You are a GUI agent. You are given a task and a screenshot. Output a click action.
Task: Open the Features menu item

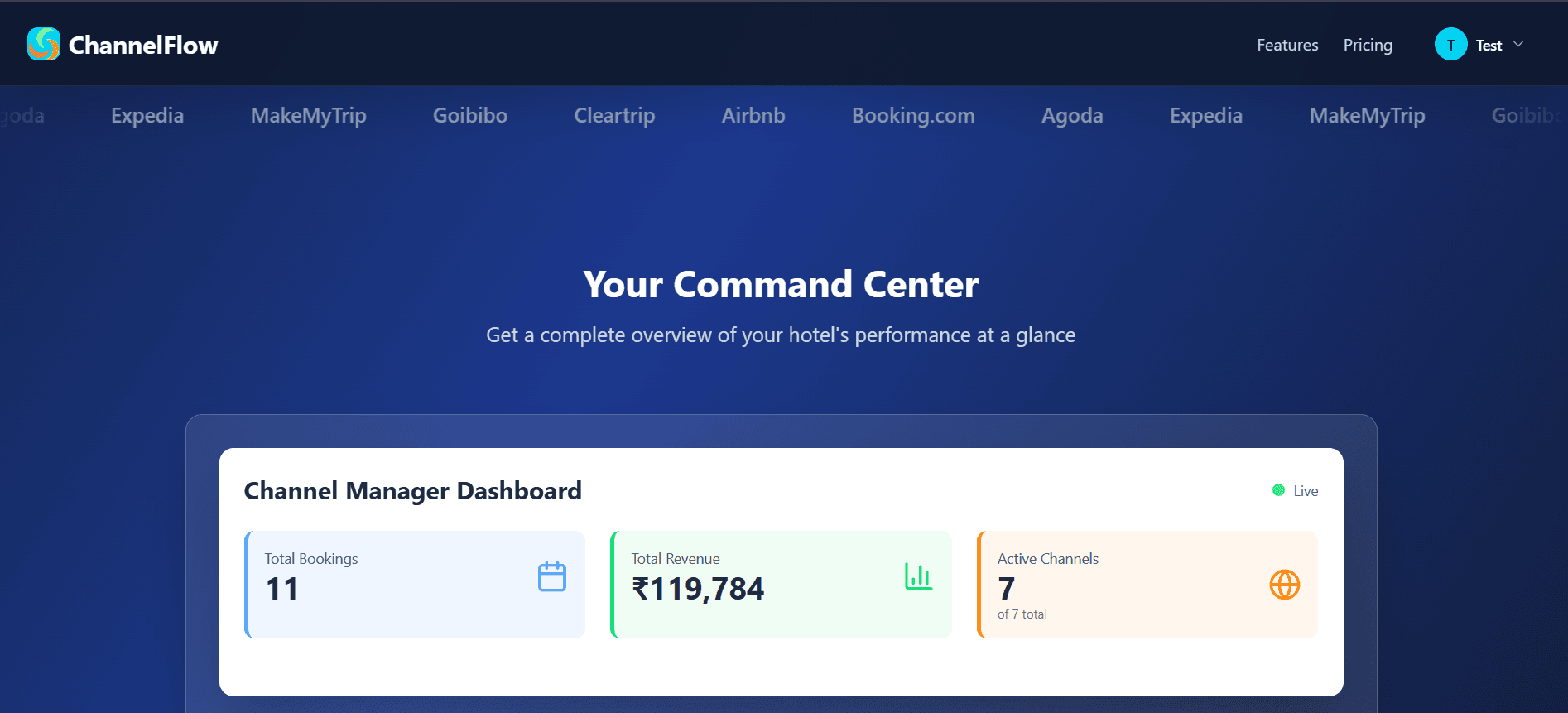click(x=1287, y=46)
